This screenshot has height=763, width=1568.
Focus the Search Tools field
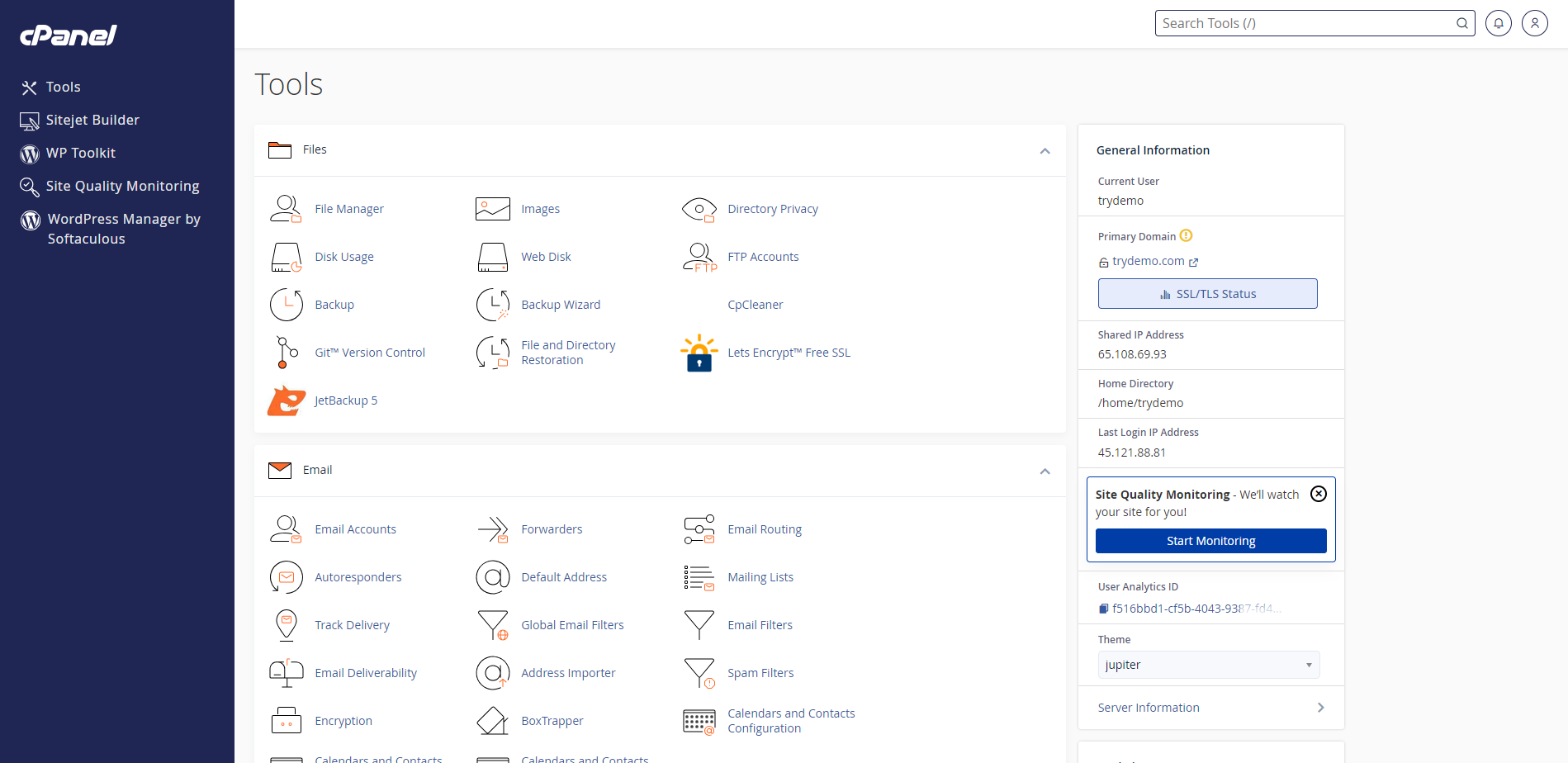(x=1315, y=23)
